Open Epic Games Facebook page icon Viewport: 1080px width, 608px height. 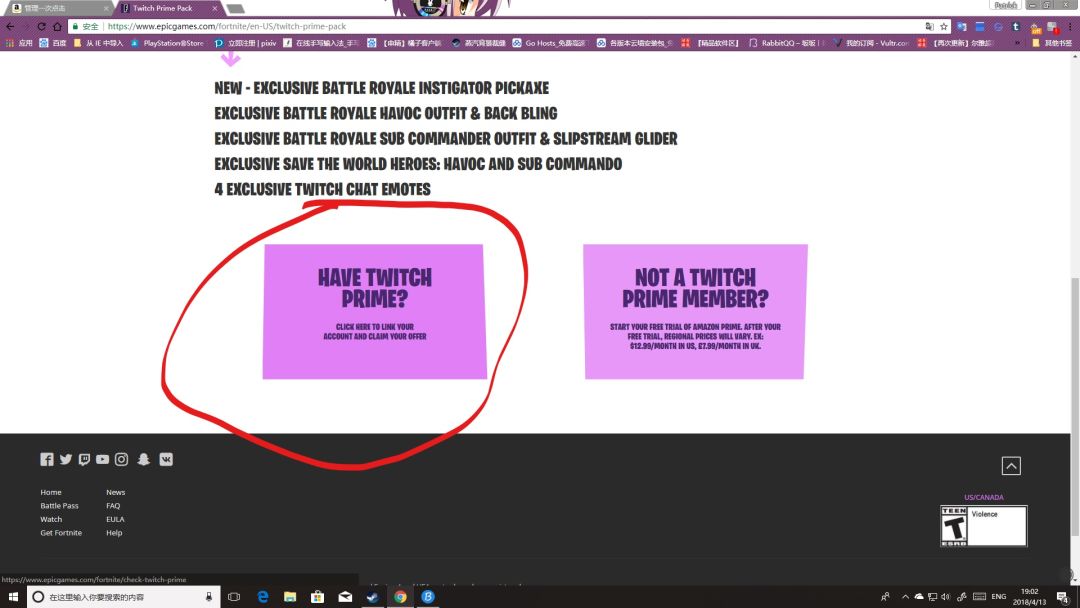click(x=47, y=459)
